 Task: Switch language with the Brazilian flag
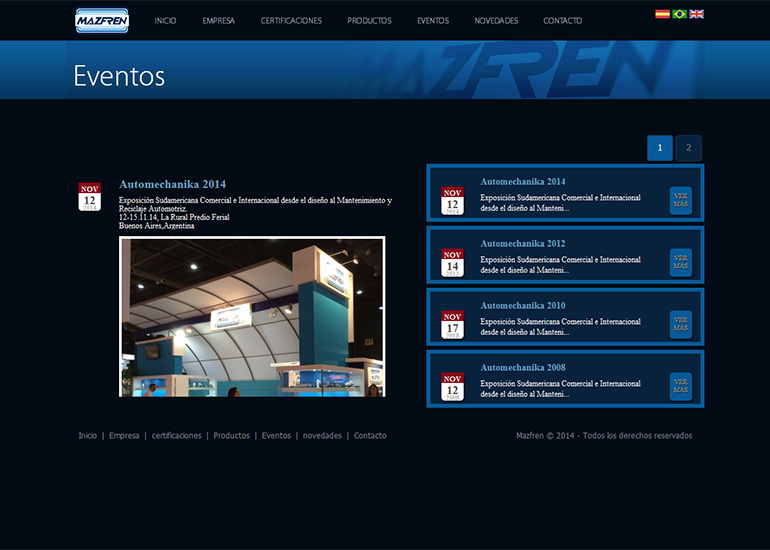coord(679,14)
